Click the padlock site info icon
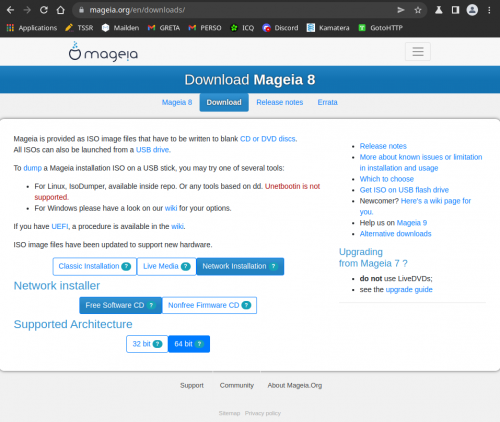Viewport: 500px width, 422px height. click(81, 10)
